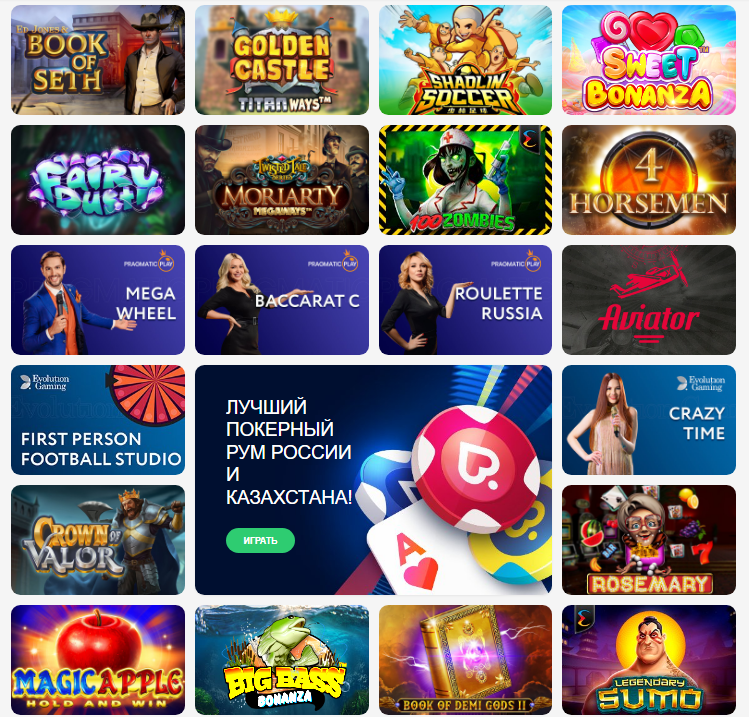Open the Book of Seth game tile
This screenshot has height=717, width=749.
98,60
